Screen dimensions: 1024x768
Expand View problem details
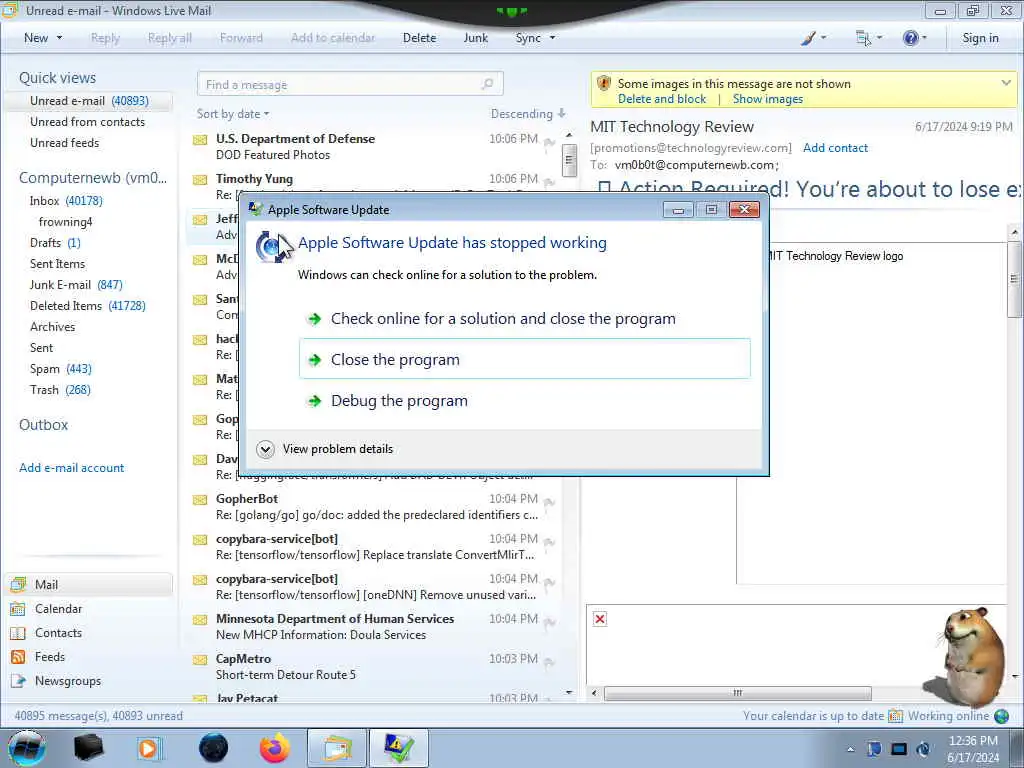coord(265,449)
